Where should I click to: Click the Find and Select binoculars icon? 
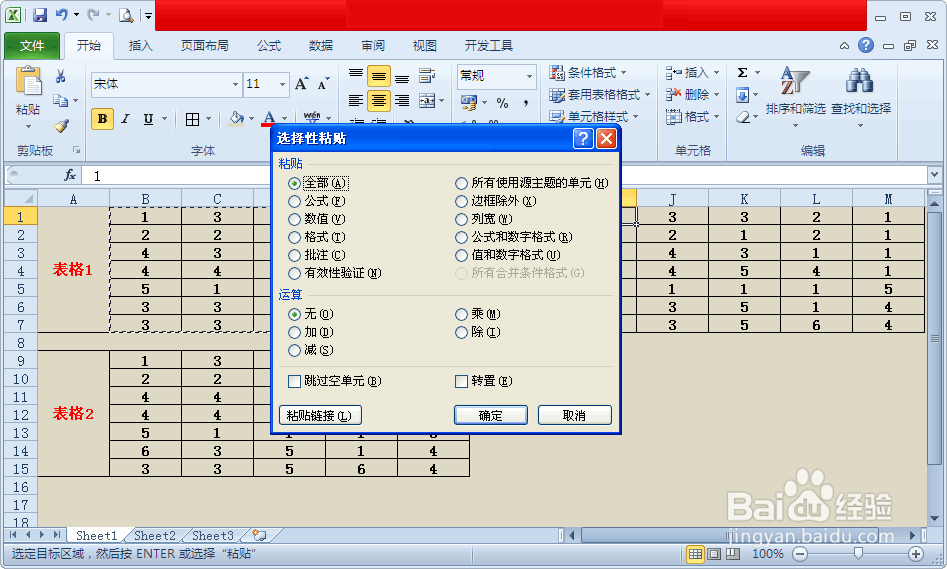(x=859, y=80)
